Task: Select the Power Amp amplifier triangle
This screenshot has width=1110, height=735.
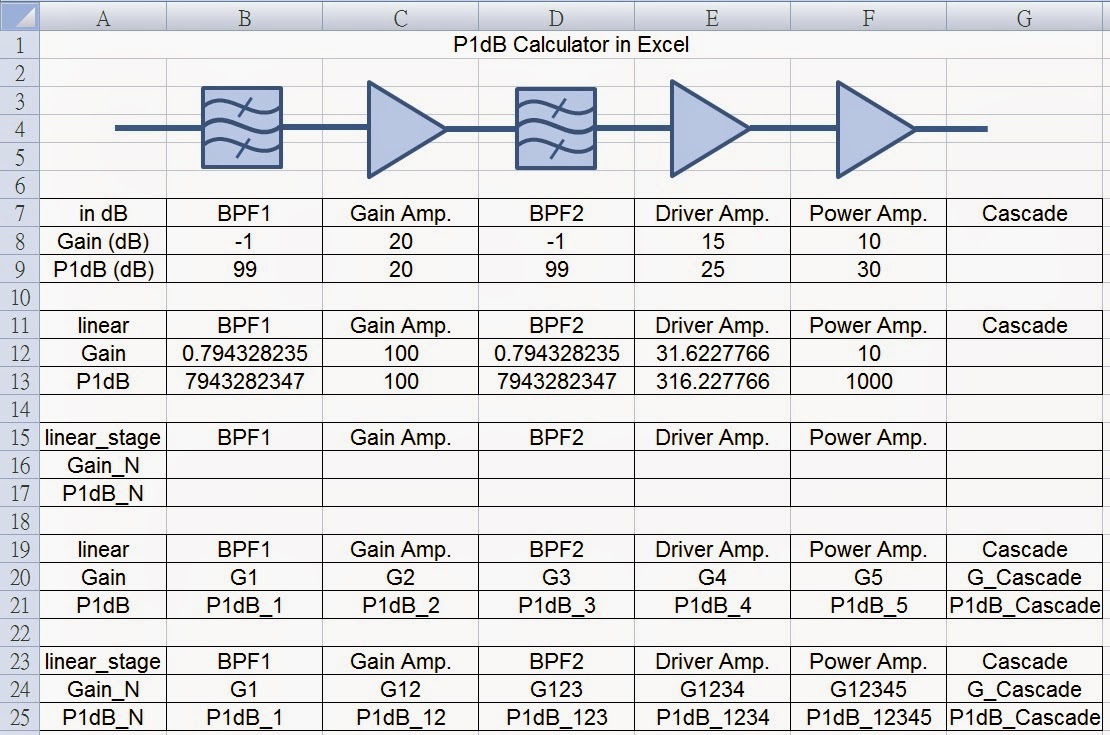Action: tap(866, 128)
